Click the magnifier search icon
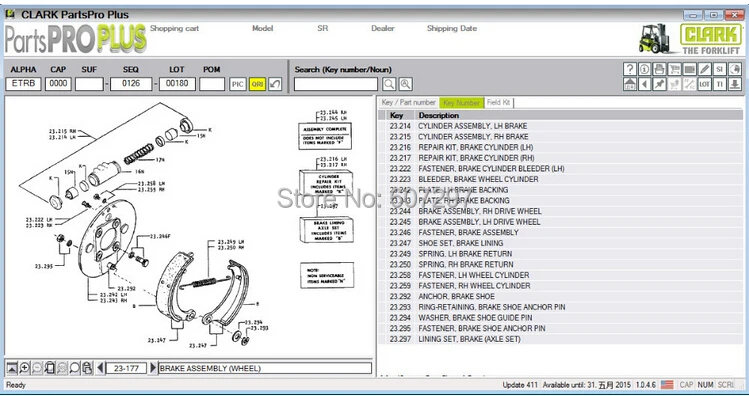 pyautogui.click(x=389, y=84)
